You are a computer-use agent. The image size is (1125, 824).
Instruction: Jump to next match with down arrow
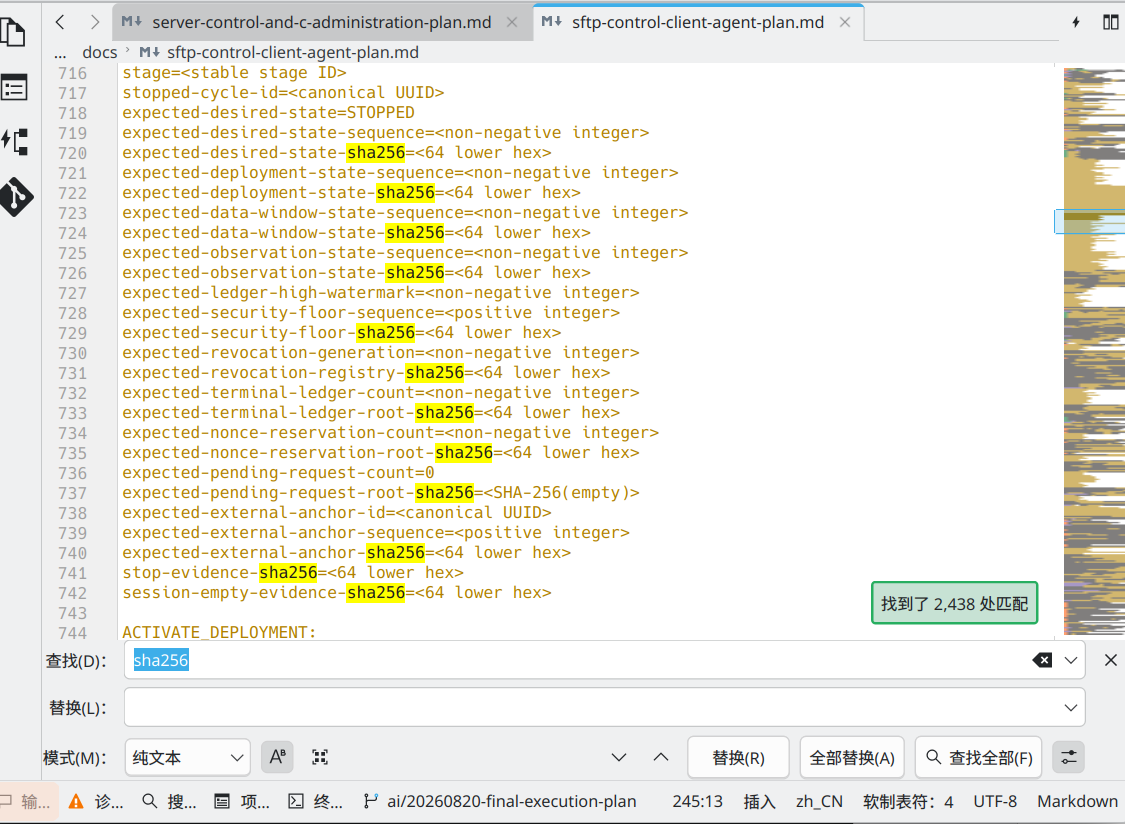point(618,757)
